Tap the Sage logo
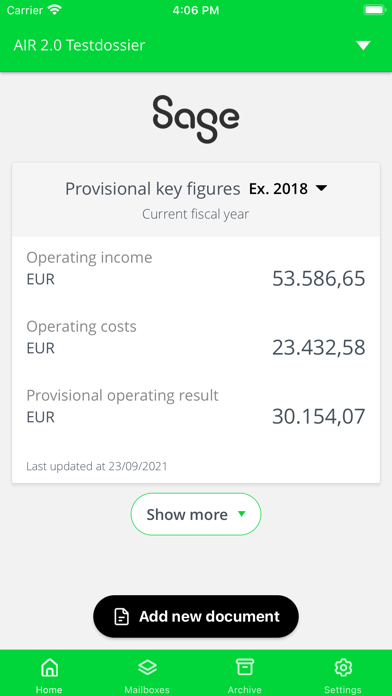Screen dimensions: 392x696 click(x=196, y=119)
